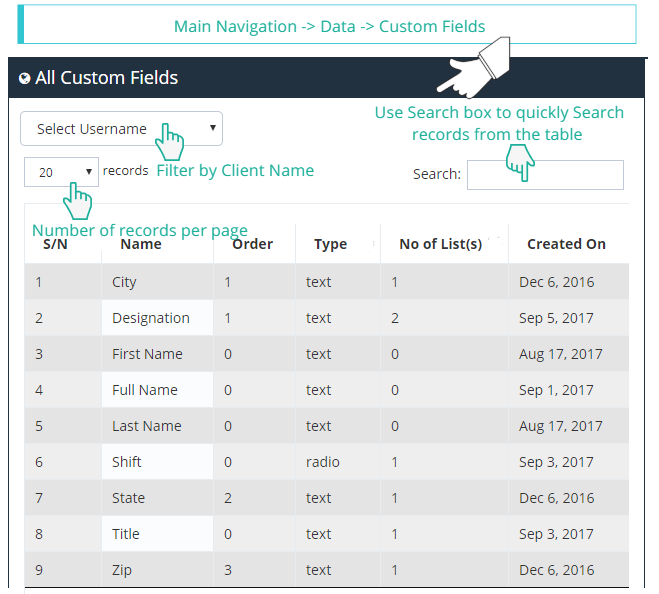
Task: Click the Main Navigation breadcrumb banner
Action: 329,26
